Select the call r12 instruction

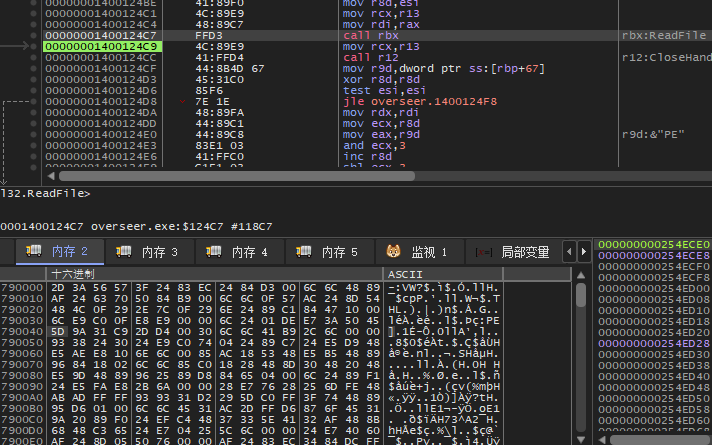coord(371,57)
